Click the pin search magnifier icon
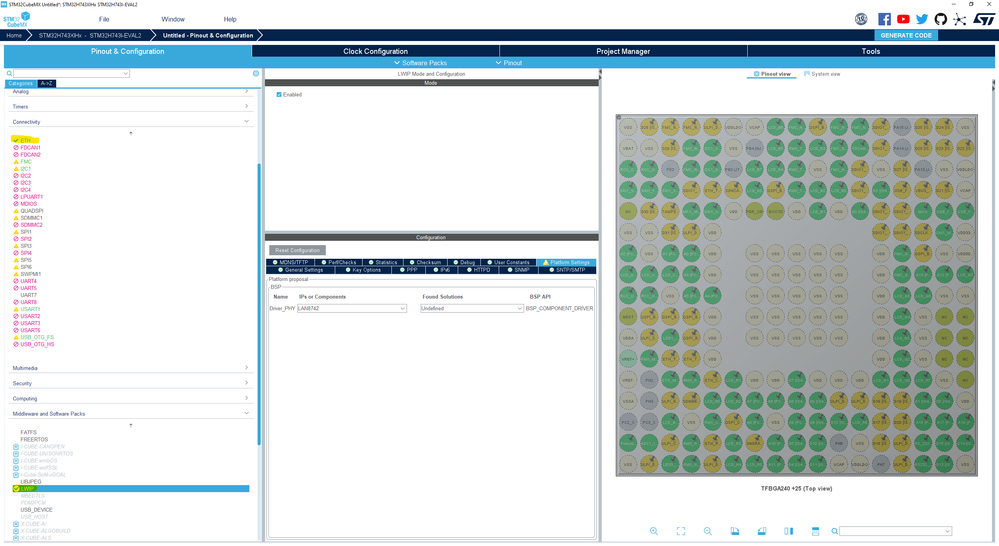The image size is (999, 546). pyautogui.click(x=835, y=531)
